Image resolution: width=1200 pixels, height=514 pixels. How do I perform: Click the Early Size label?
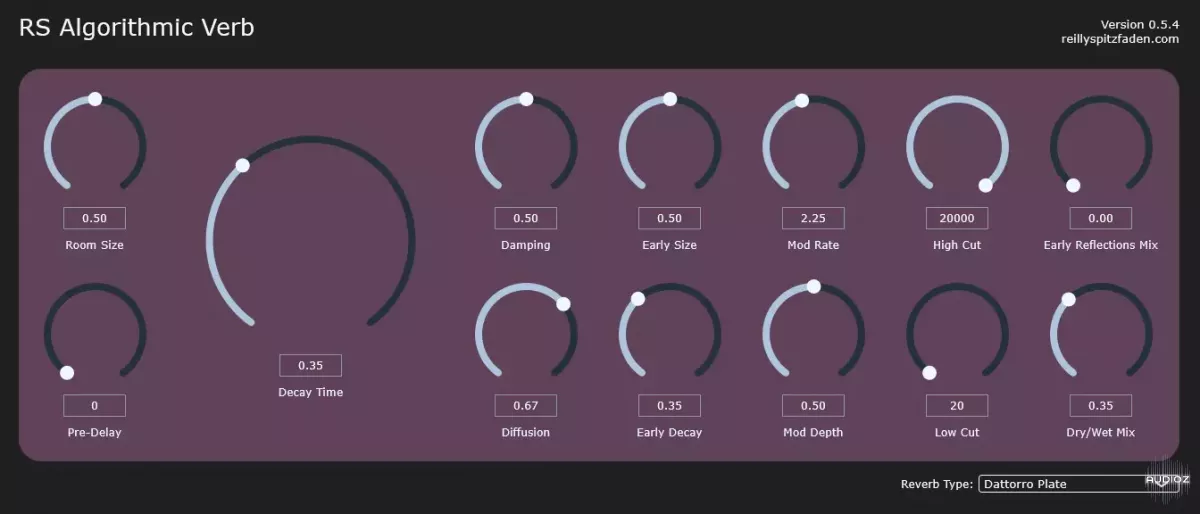(x=669, y=245)
